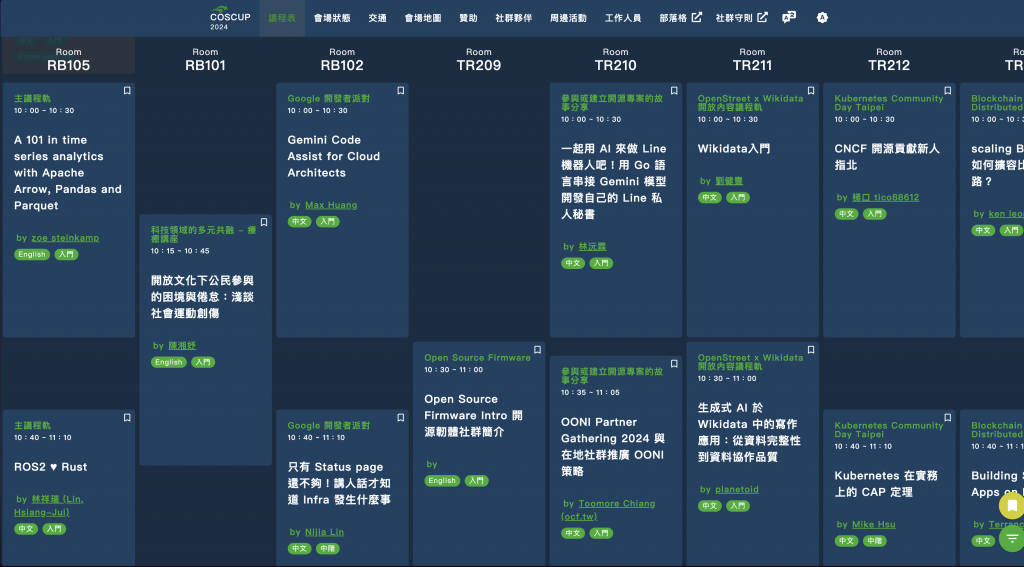Image resolution: width=1024 pixels, height=567 pixels.
Task: Bookmark the Apache Arrow time series session
Action: point(127,91)
